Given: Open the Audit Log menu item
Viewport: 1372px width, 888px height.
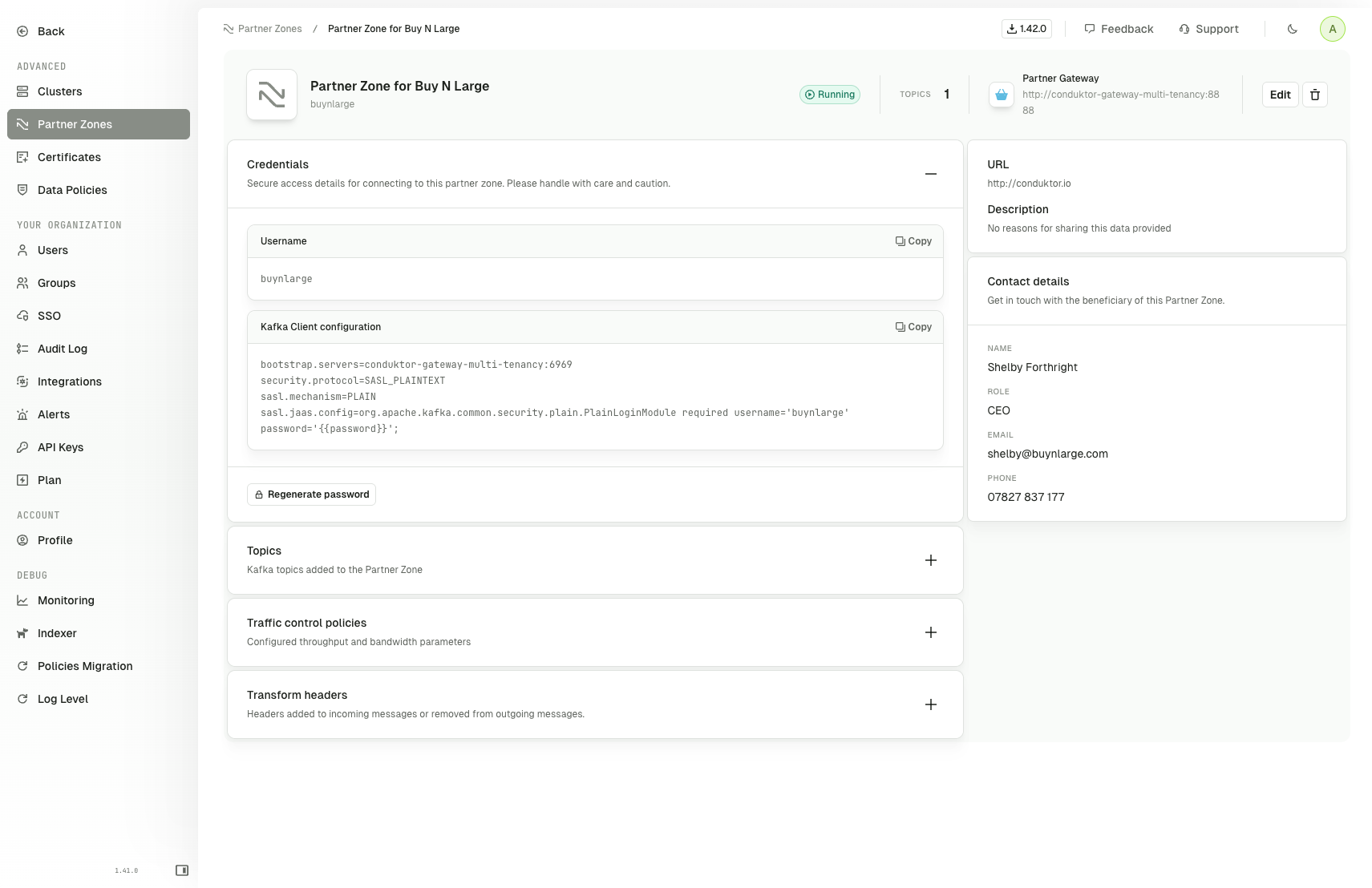Looking at the screenshot, I should 62,349.
